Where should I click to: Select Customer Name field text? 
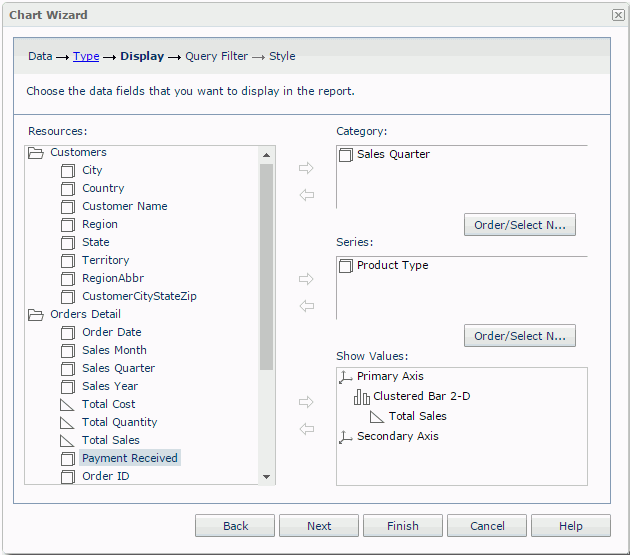pos(125,206)
